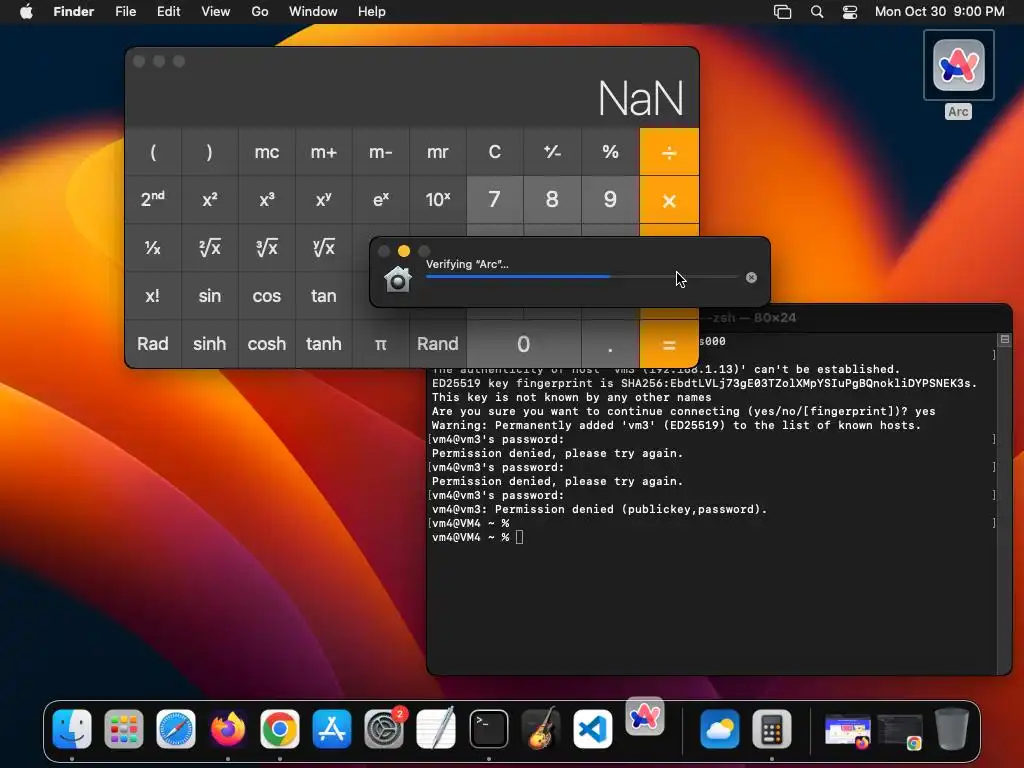The height and width of the screenshot is (768, 1024).
Task: Click the equals key in Calculator
Action: pos(669,344)
